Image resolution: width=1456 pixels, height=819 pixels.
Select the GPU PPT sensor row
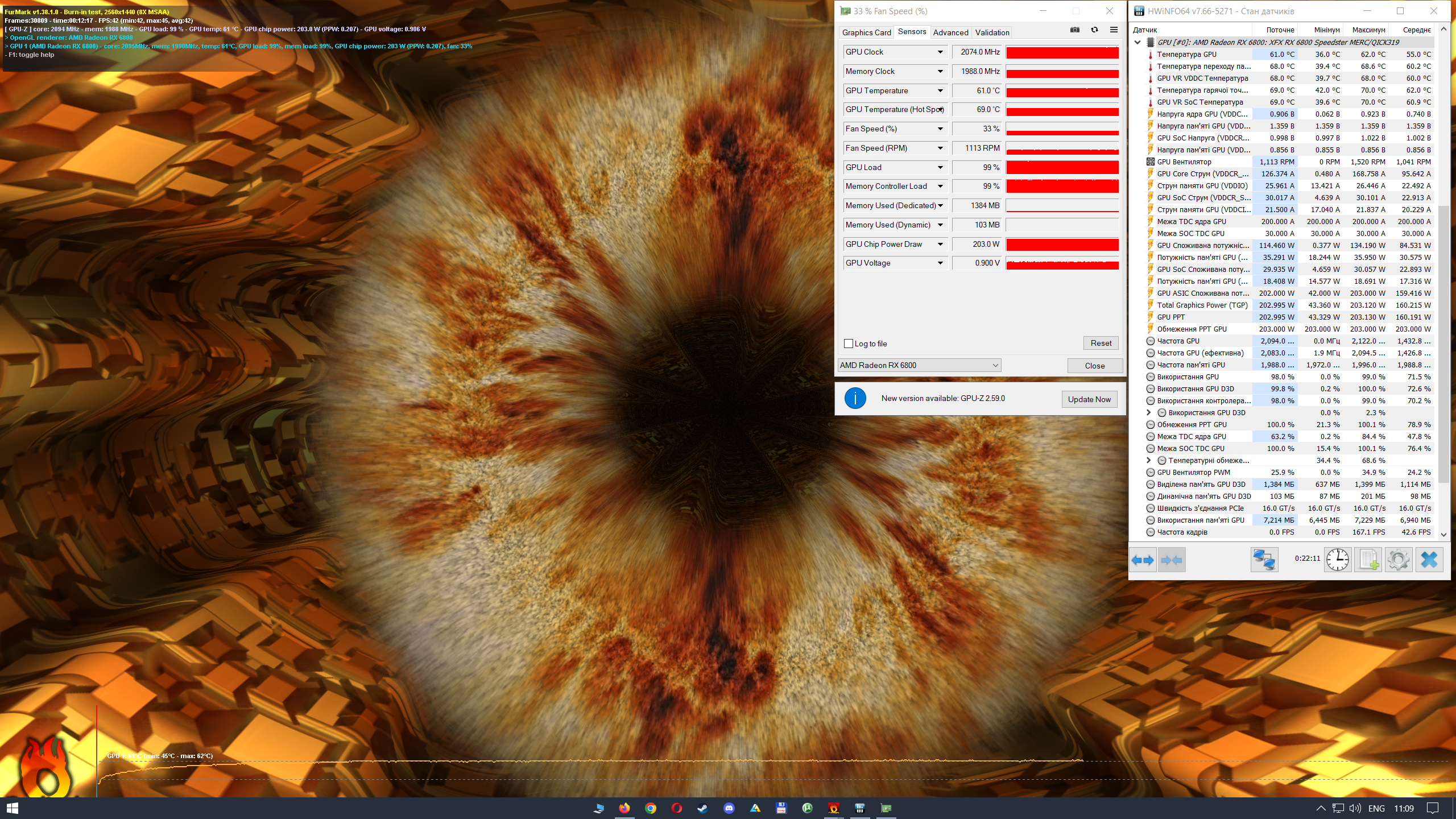(x=1288, y=317)
